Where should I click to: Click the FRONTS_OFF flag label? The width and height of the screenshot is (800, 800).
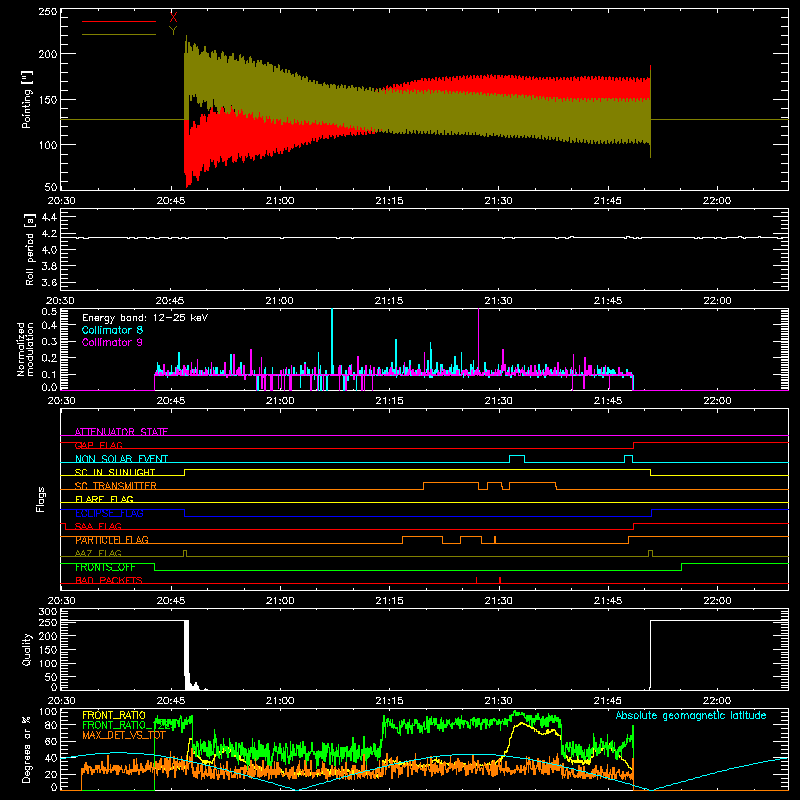tap(105, 567)
